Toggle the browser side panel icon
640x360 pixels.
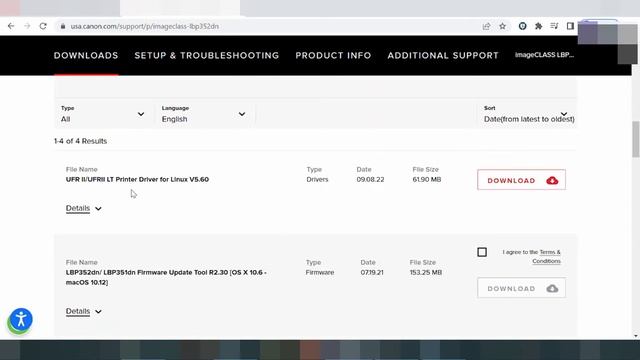click(x=570, y=26)
